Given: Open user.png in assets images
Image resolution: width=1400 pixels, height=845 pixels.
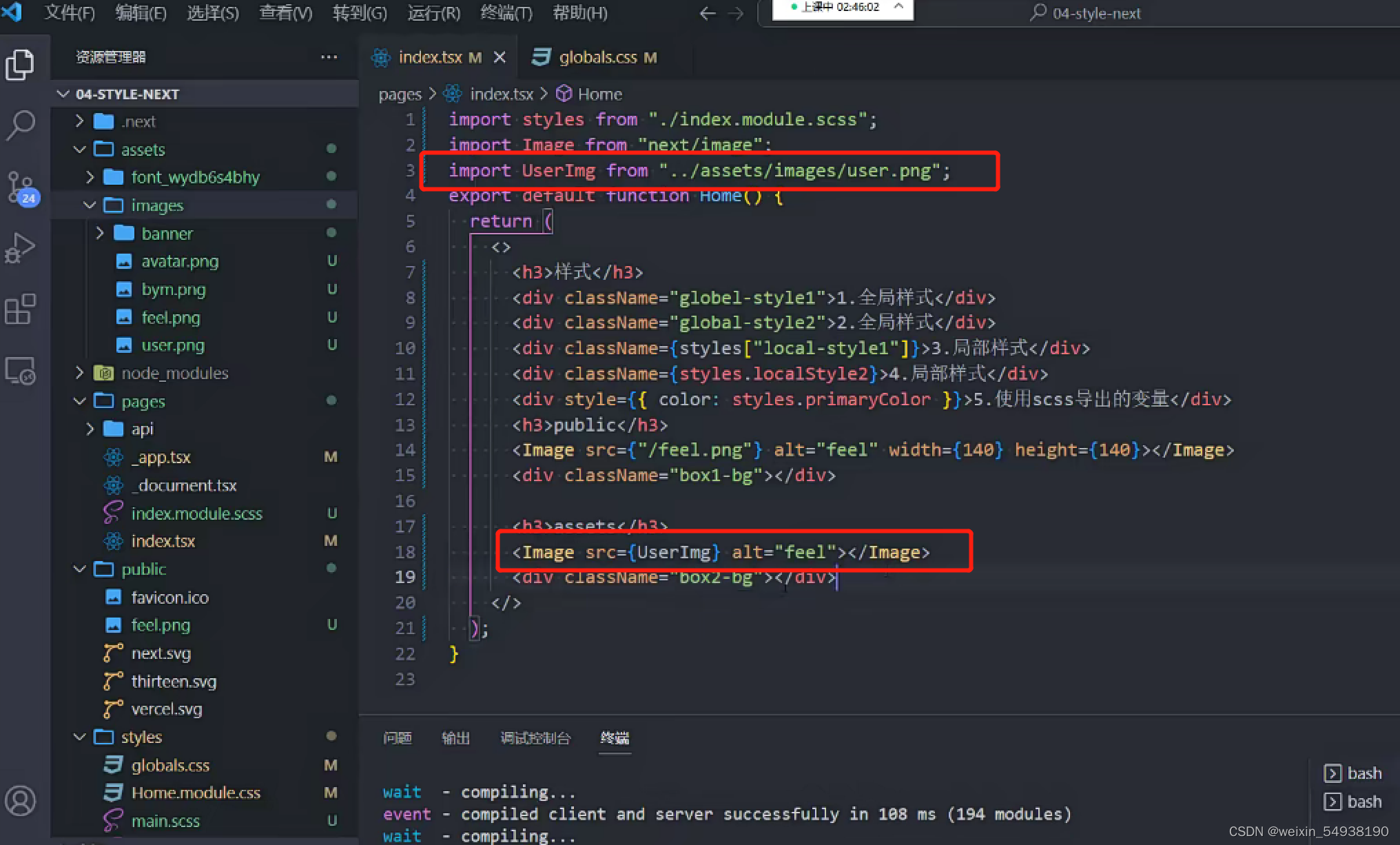Looking at the screenshot, I should [173, 345].
